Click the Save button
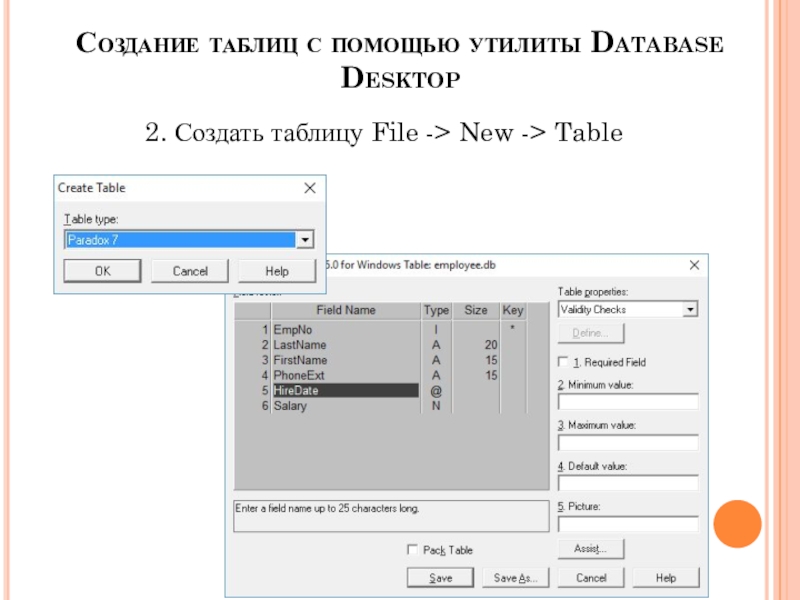This screenshot has height=600, width=800. tap(440, 578)
